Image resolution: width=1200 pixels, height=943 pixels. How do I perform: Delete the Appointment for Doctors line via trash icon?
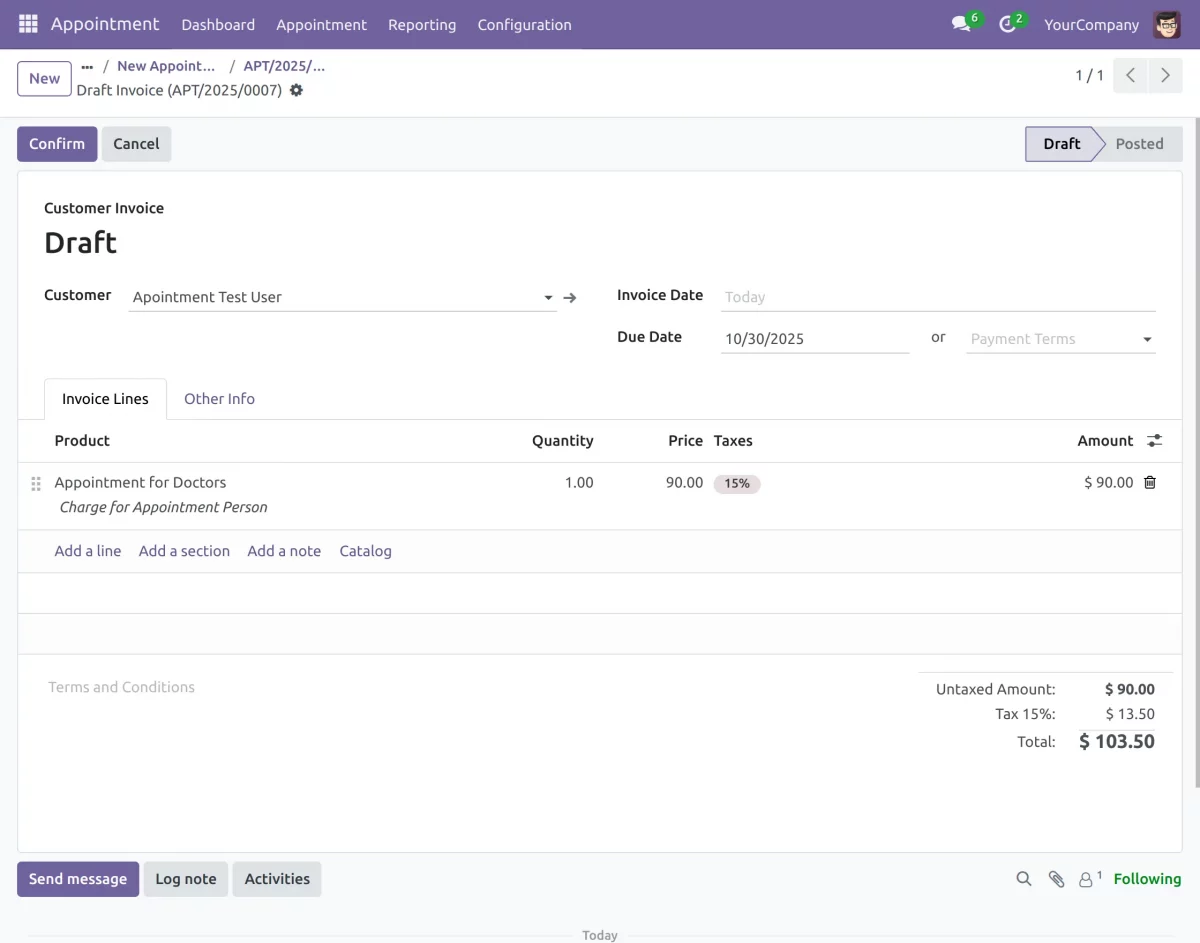[1149, 482]
